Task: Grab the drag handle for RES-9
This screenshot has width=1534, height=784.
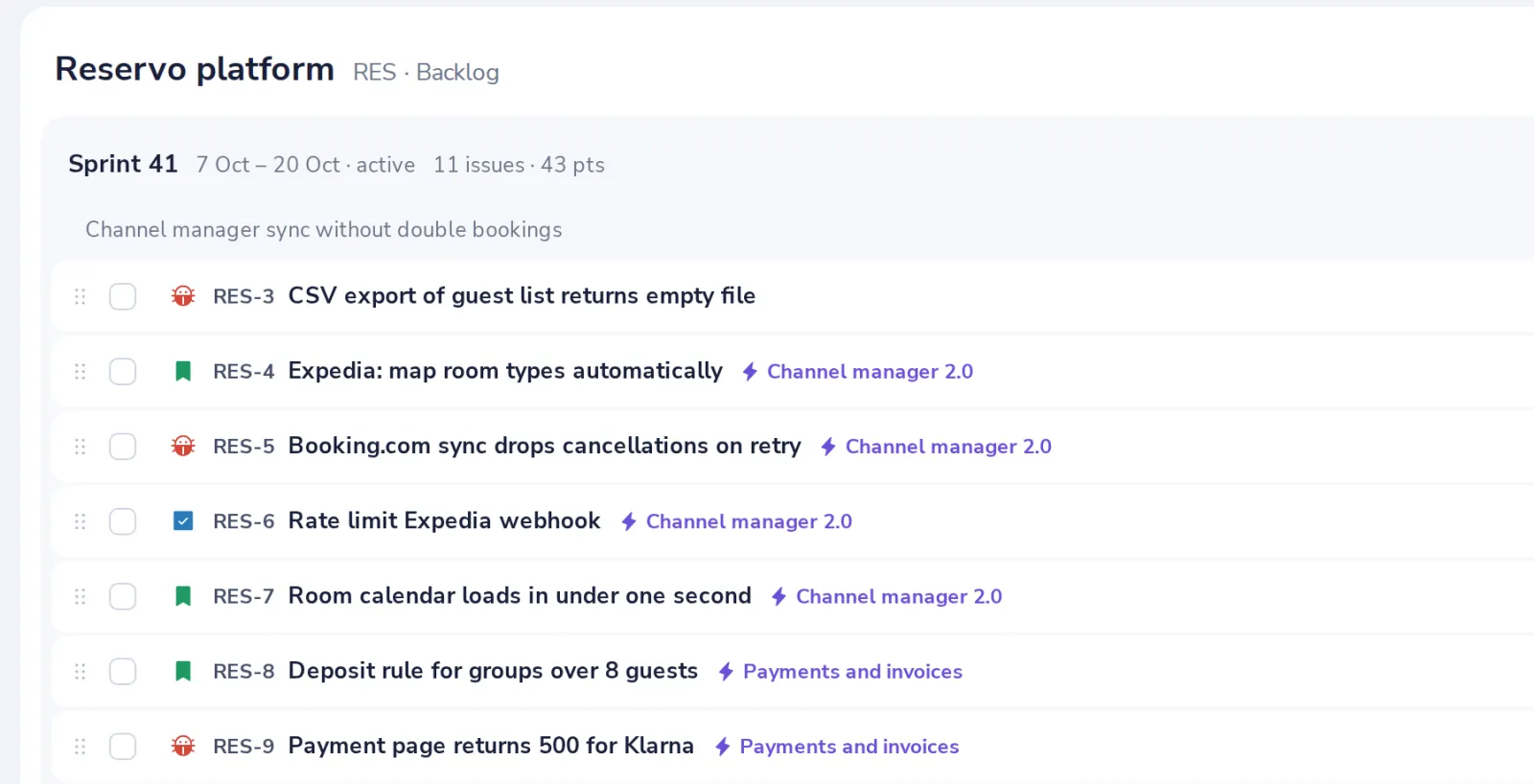Action: pos(81,746)
